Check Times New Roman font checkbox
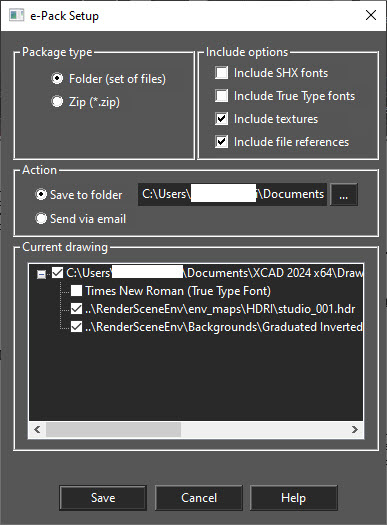Screen dimensions: 387x525 click(76, 291)
